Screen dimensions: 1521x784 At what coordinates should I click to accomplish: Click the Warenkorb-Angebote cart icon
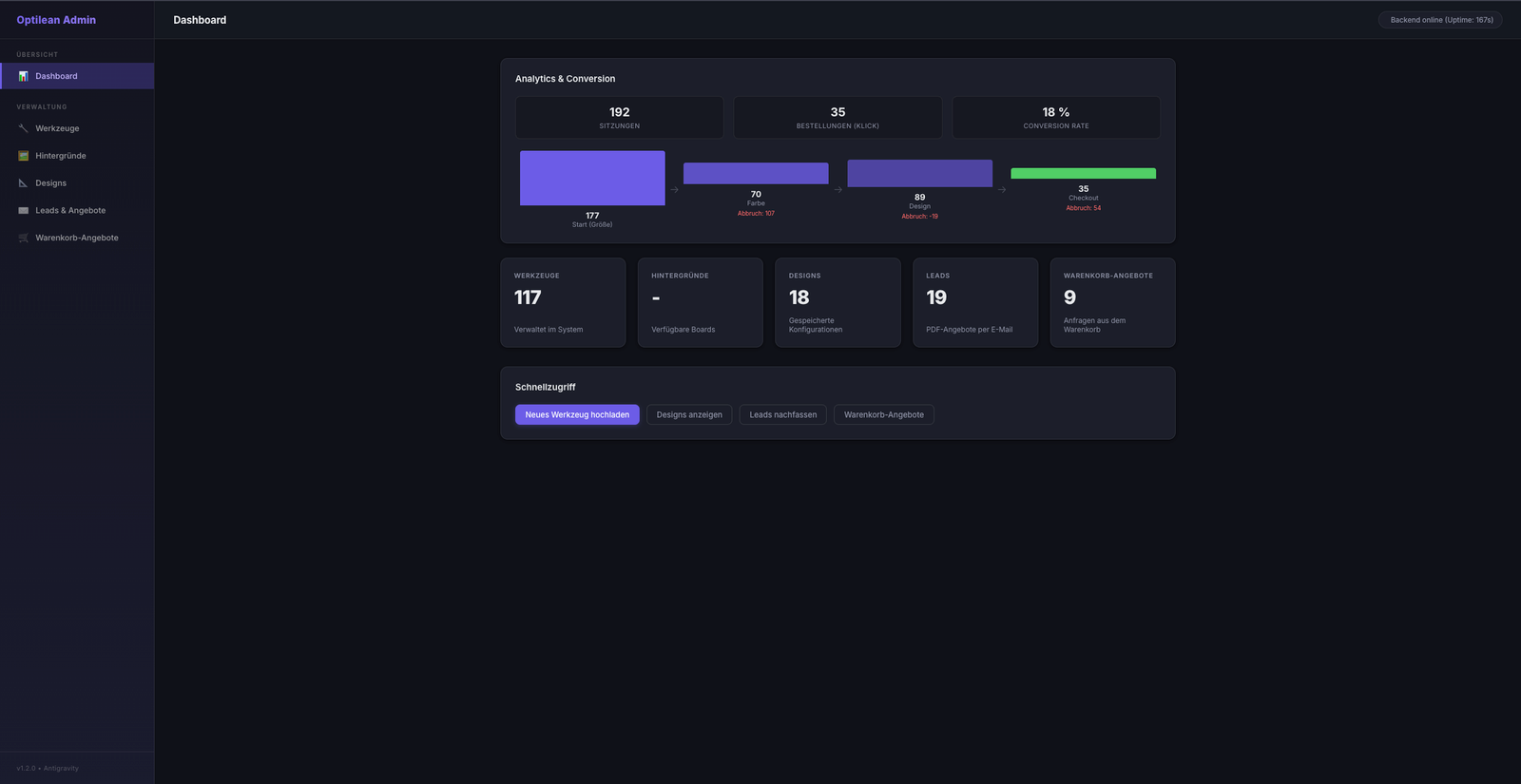coord(24,238)
